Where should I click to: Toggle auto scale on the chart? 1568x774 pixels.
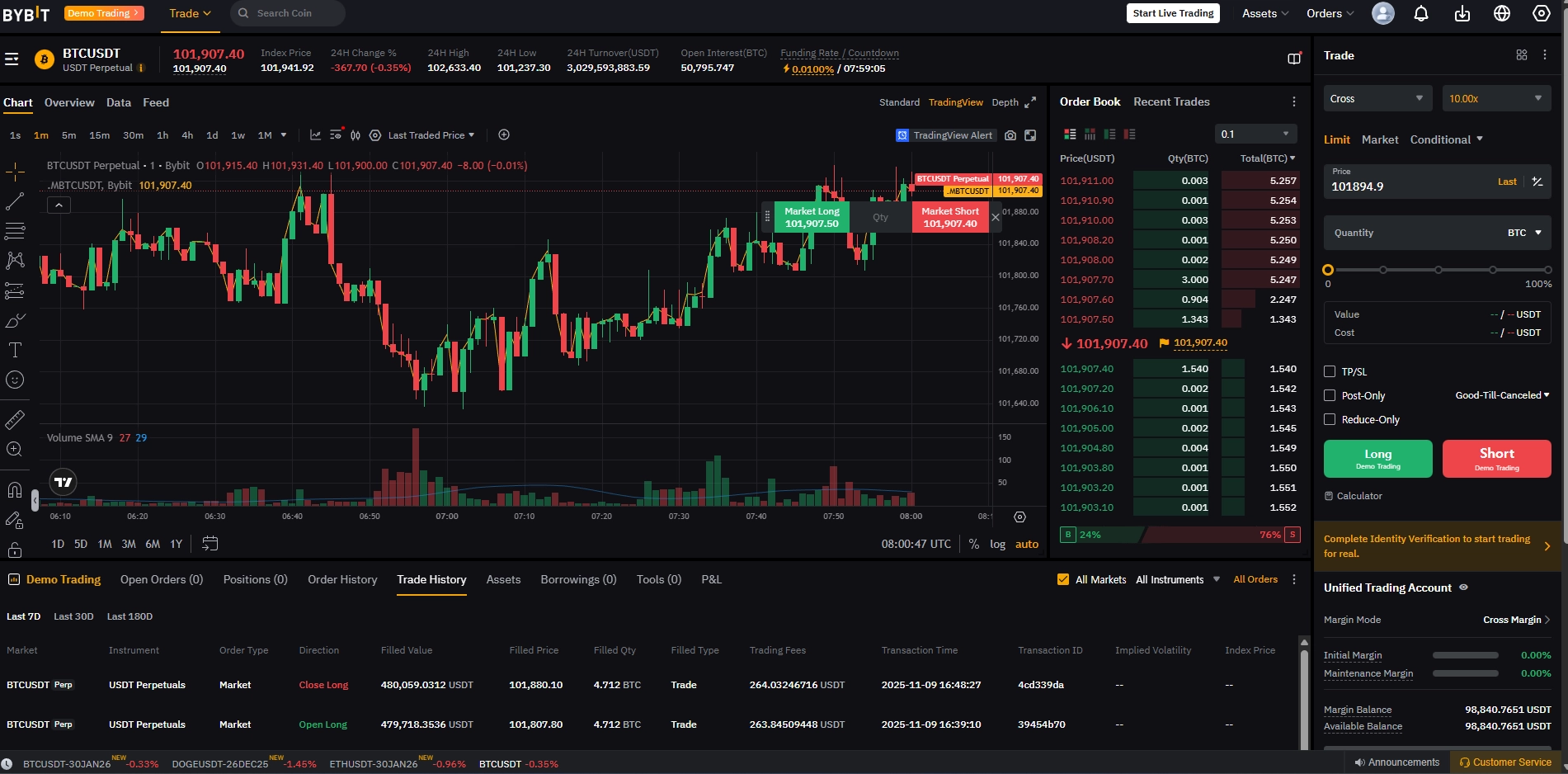(x=1027, y=544)
